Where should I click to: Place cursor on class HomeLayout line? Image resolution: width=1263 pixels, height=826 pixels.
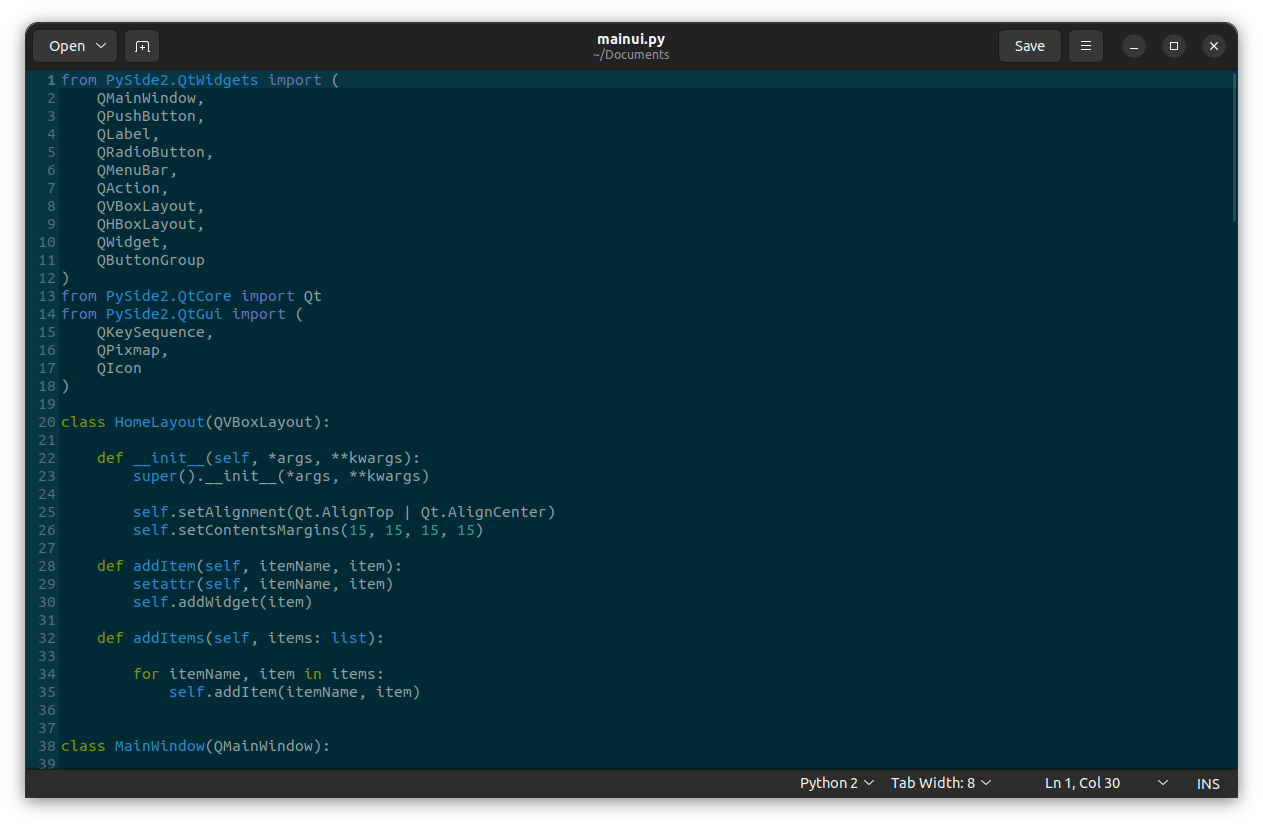tap(195, 422)
